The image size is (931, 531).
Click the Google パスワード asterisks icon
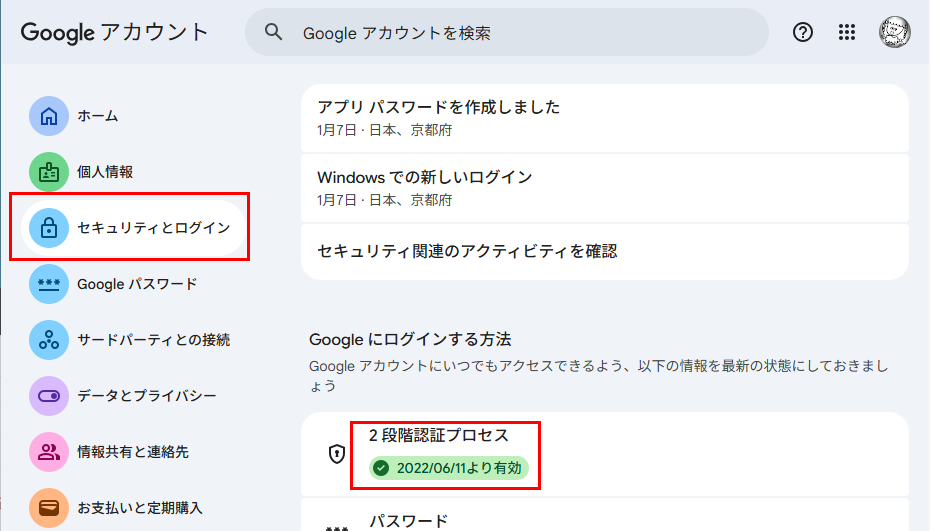pyautogui.click(x=49, y=284)
